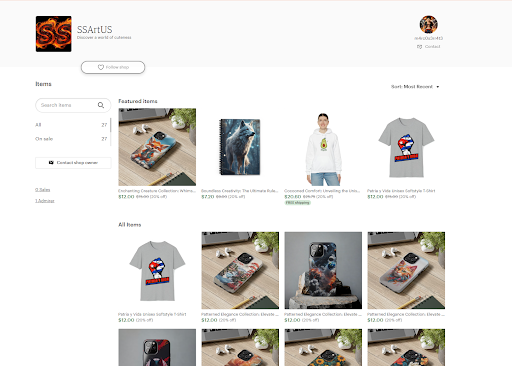Click the FREE shipping badge

tap(297, 203)
